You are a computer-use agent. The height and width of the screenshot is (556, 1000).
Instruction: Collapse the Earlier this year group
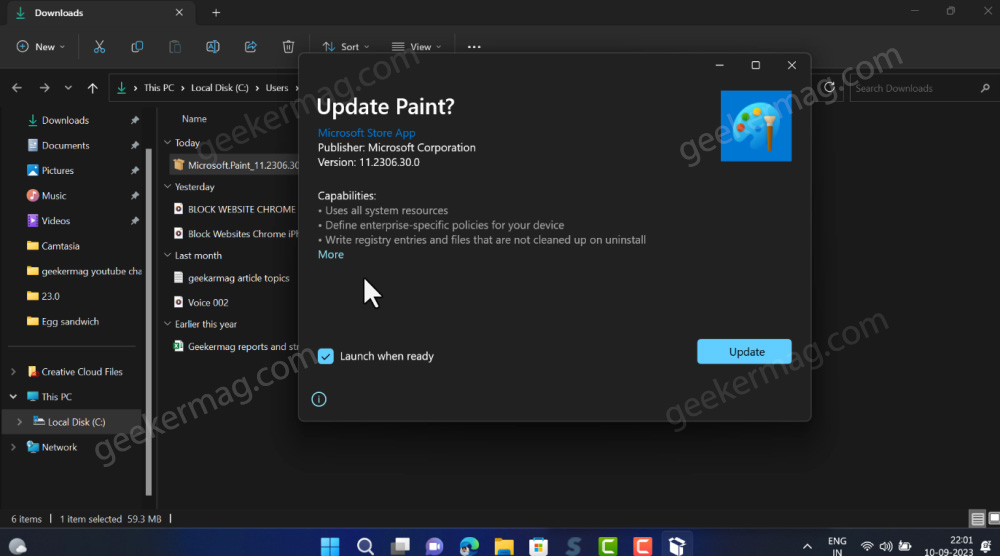click(168, 325)
